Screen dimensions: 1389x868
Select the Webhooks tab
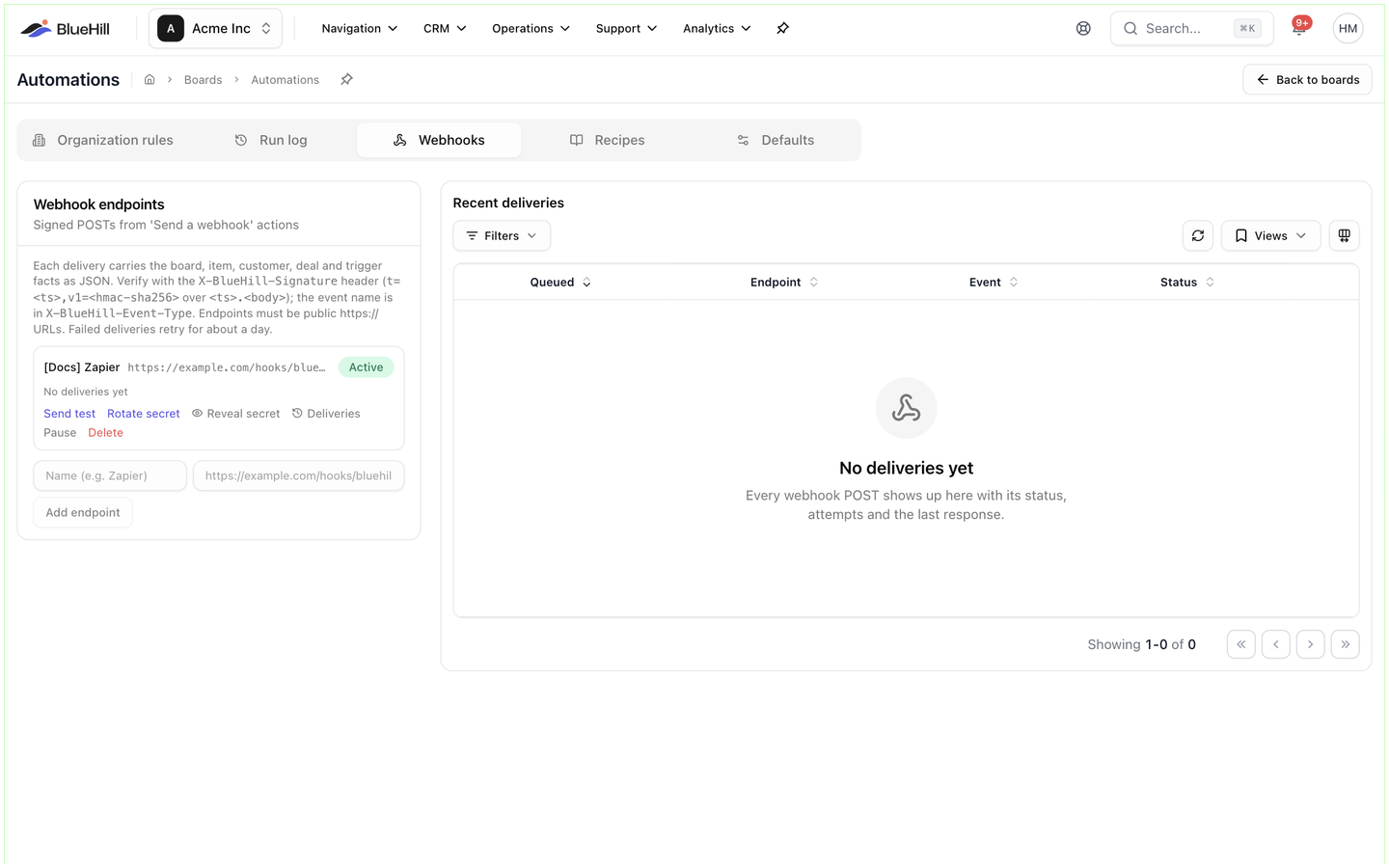pyautogui.click(x=439, y=141)
